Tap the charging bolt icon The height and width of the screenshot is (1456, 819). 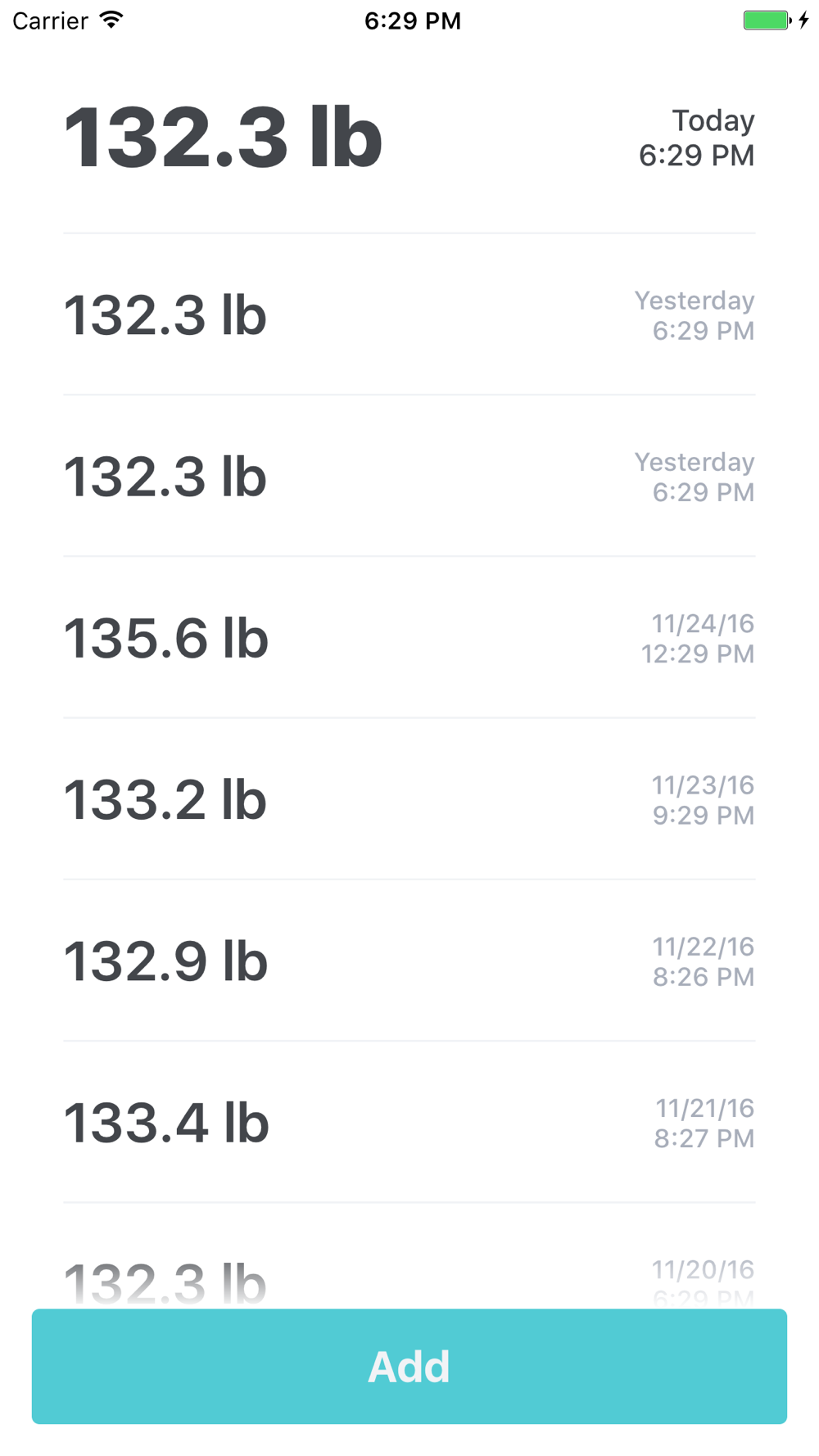tap(804, 20)
